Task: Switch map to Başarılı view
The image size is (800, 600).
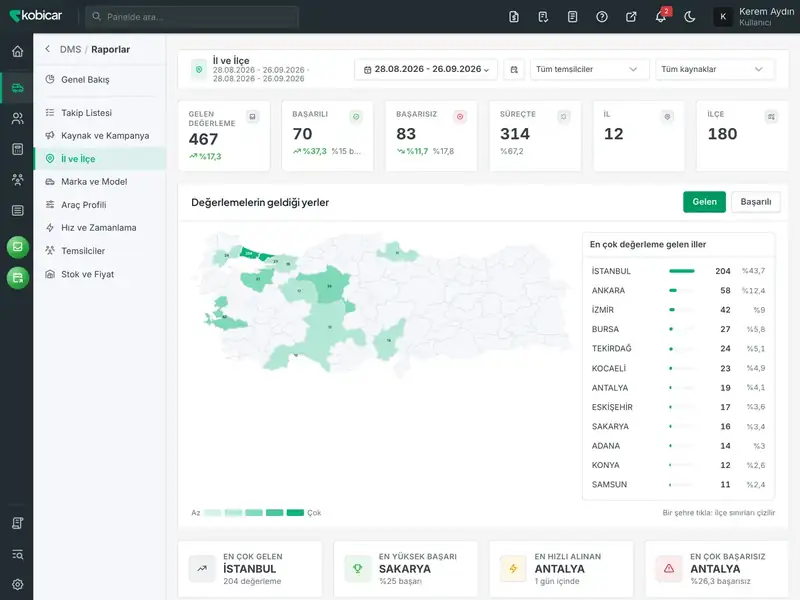Action: point(756,202)
